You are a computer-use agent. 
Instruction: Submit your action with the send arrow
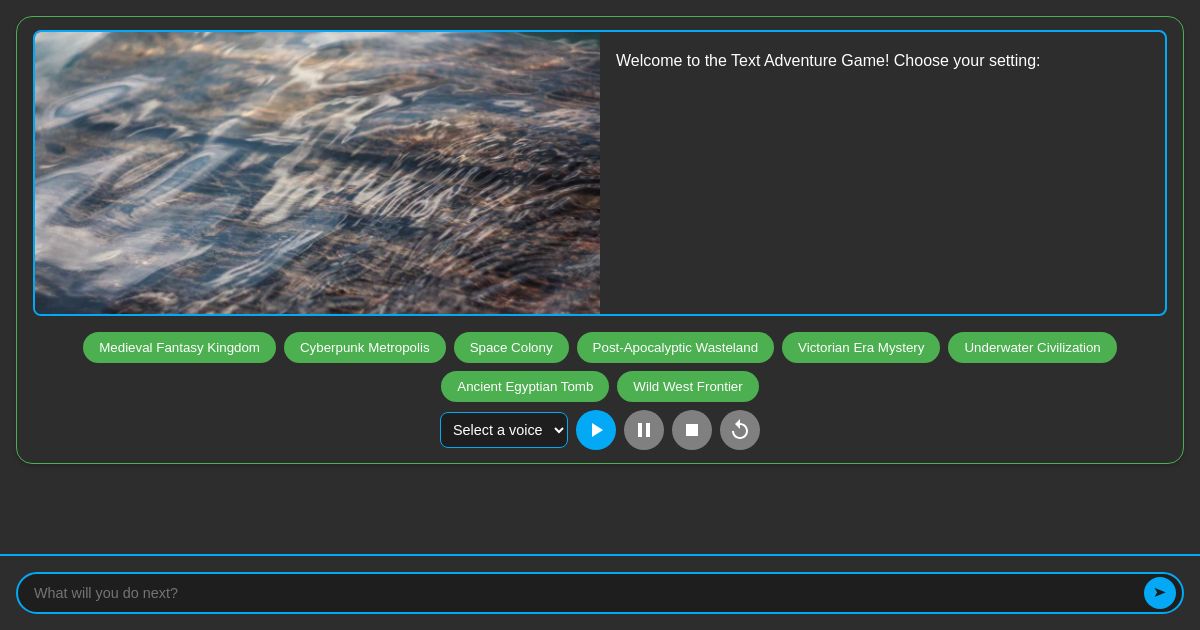coord(1160,592)
